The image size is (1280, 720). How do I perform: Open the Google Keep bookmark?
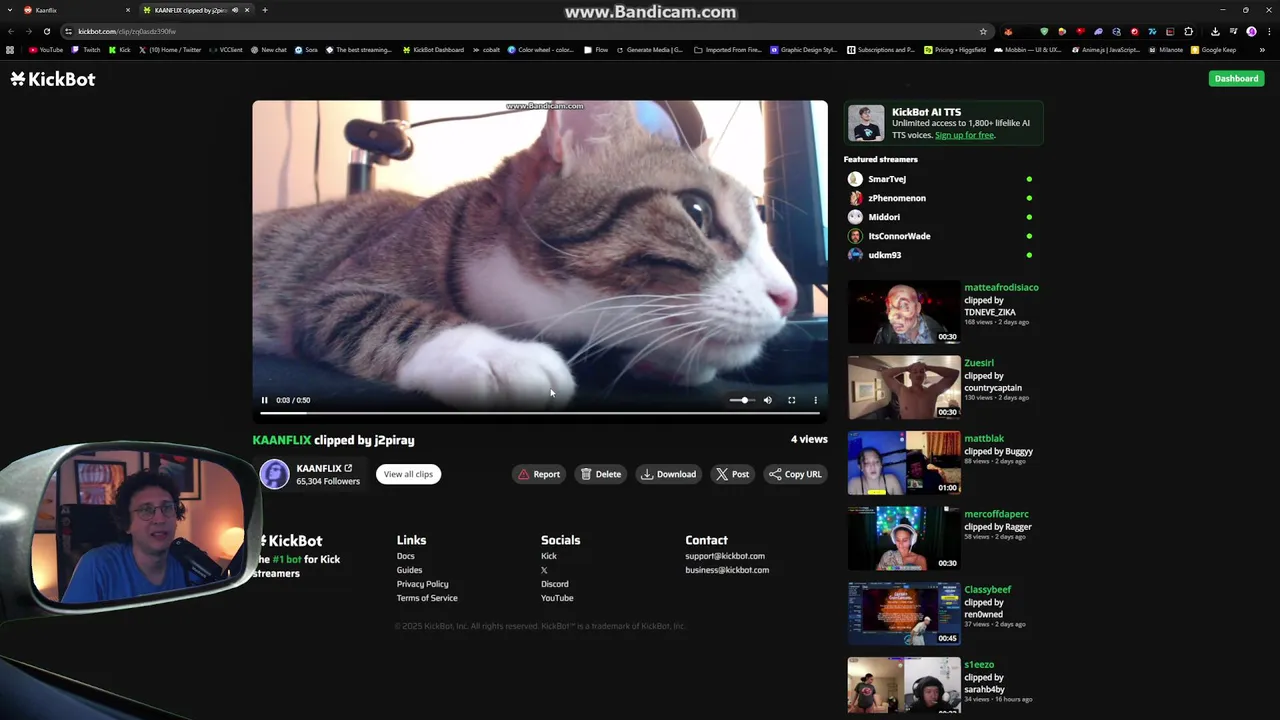pos(1213,50)
